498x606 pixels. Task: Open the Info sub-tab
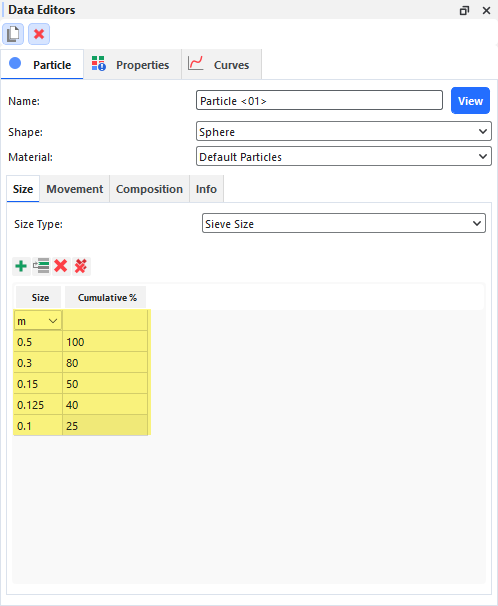[x=206, y=189]
